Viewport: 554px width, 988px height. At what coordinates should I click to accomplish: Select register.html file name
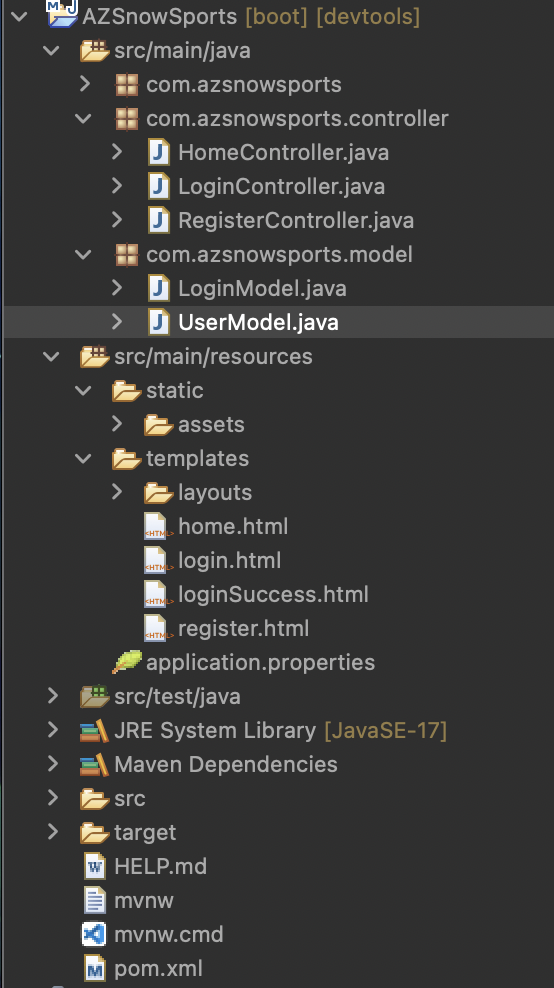pos(244,629)
